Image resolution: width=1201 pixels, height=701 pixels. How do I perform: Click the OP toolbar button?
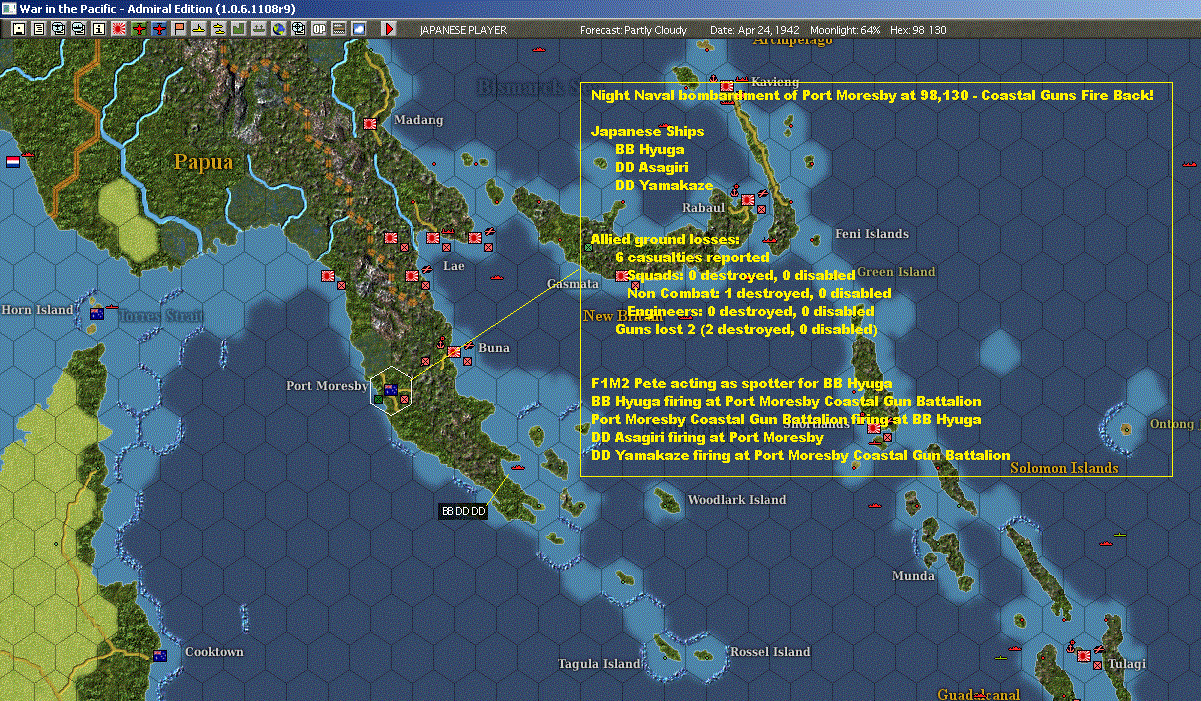point(319,30)
